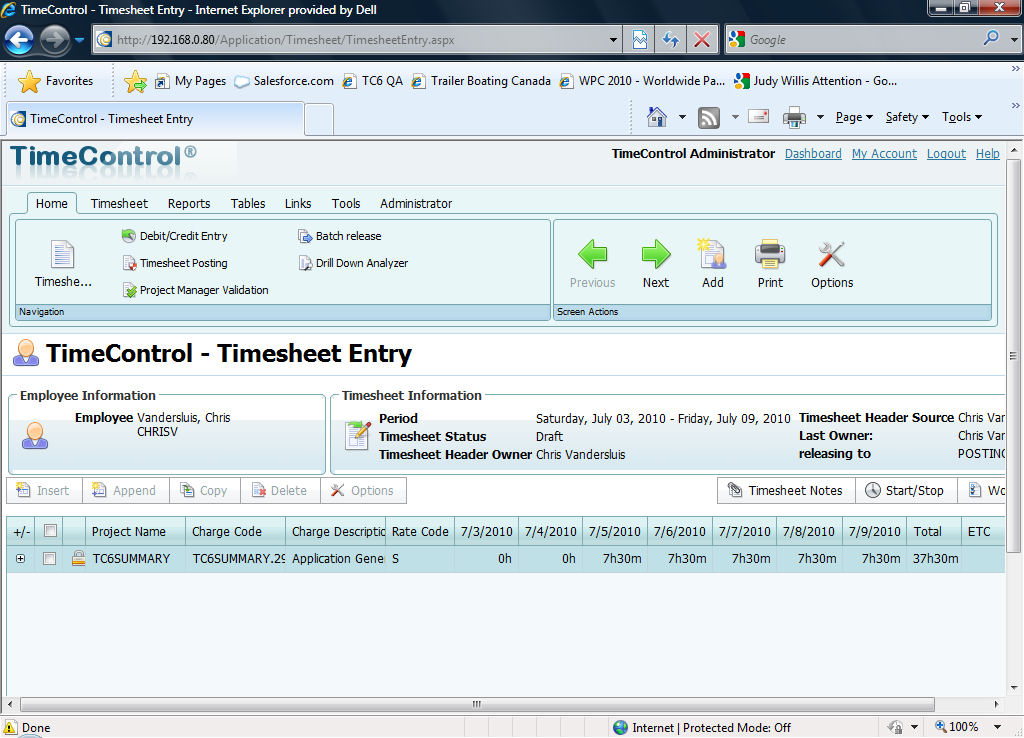This screenshot has width=1024, height=738.
Task: Switch to the Home ribbon tab
Action: [52, 203]
